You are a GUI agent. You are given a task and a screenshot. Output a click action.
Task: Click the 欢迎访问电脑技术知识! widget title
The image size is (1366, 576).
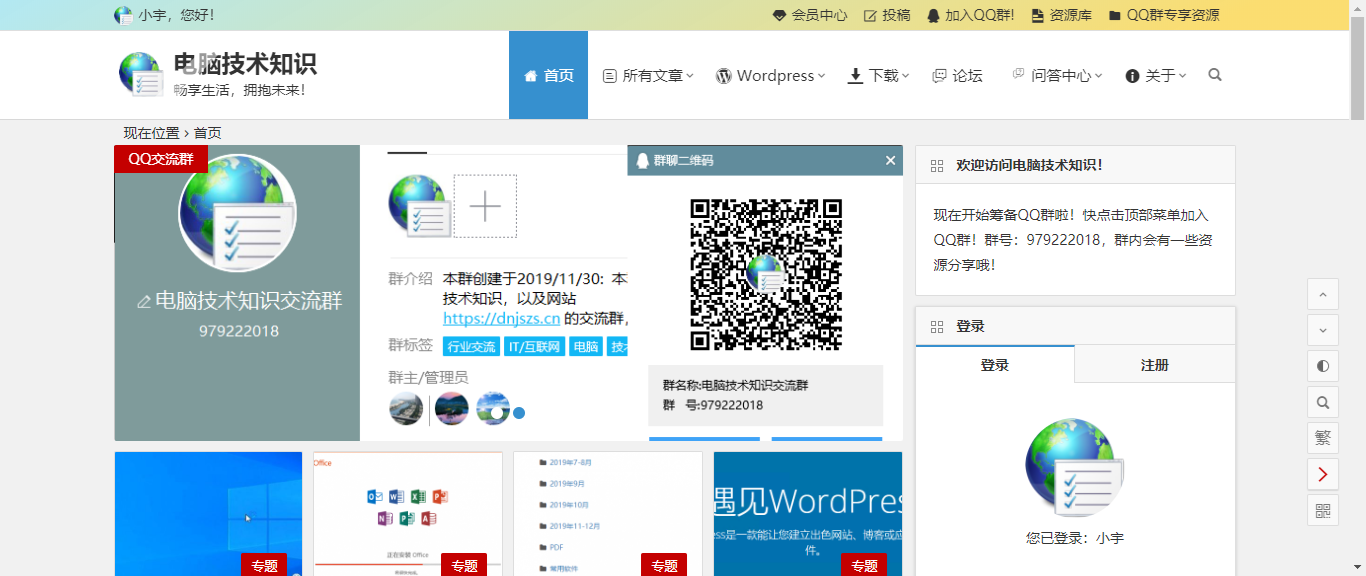[x=1029, y=165]
